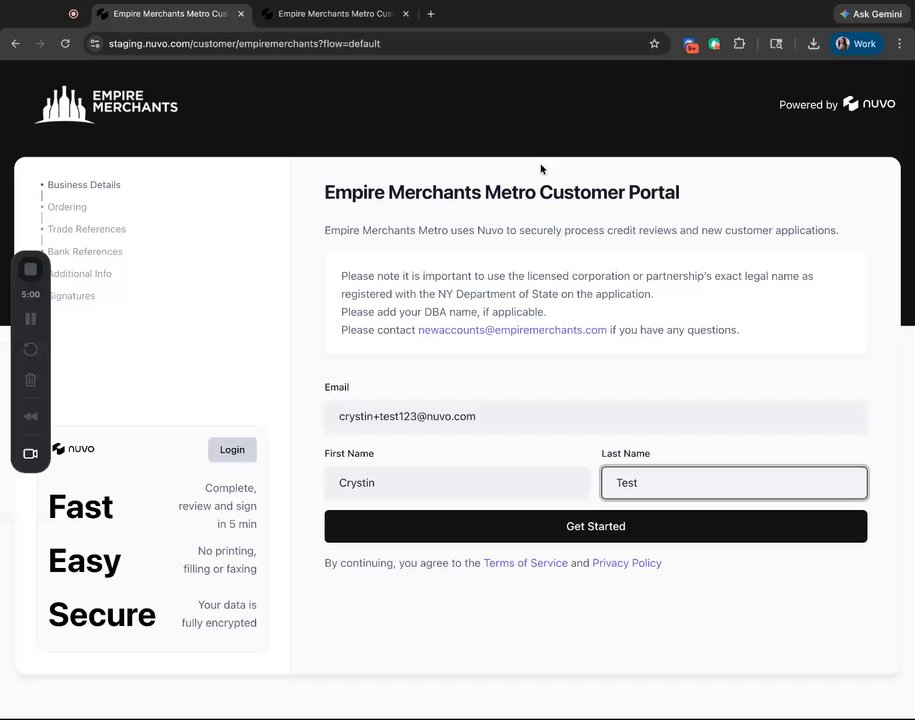The image size is (915, 720).
Task: Click newaccounts@empiremerchants.com email link
Action: (512, 330)
